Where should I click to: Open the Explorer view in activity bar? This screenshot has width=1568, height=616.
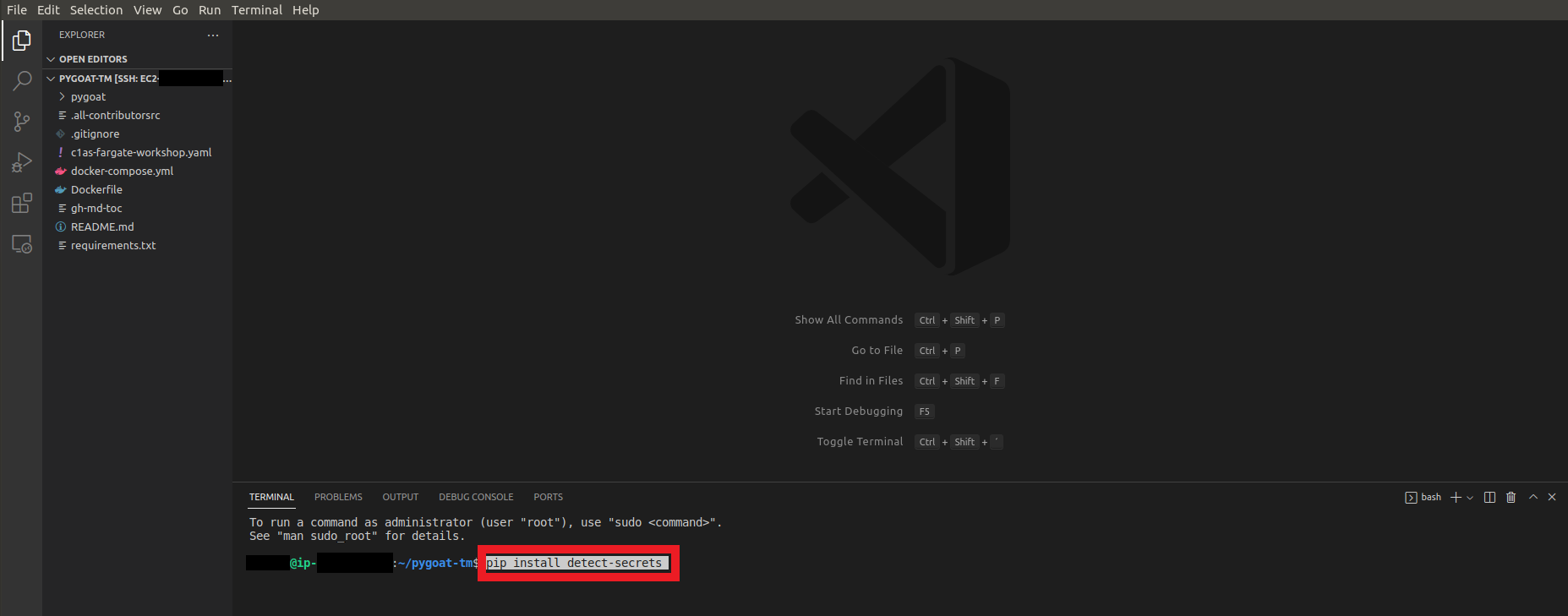[x=22, y=41]
